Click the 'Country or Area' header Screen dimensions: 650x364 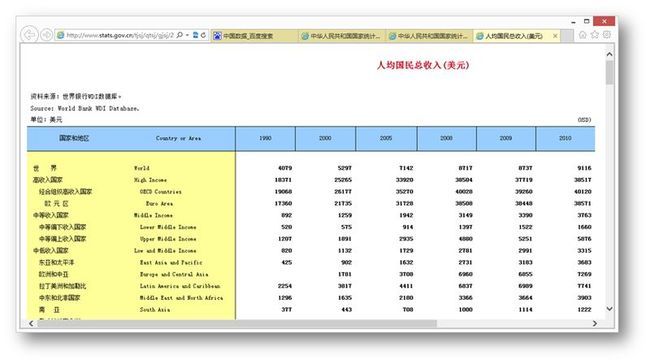178,138
